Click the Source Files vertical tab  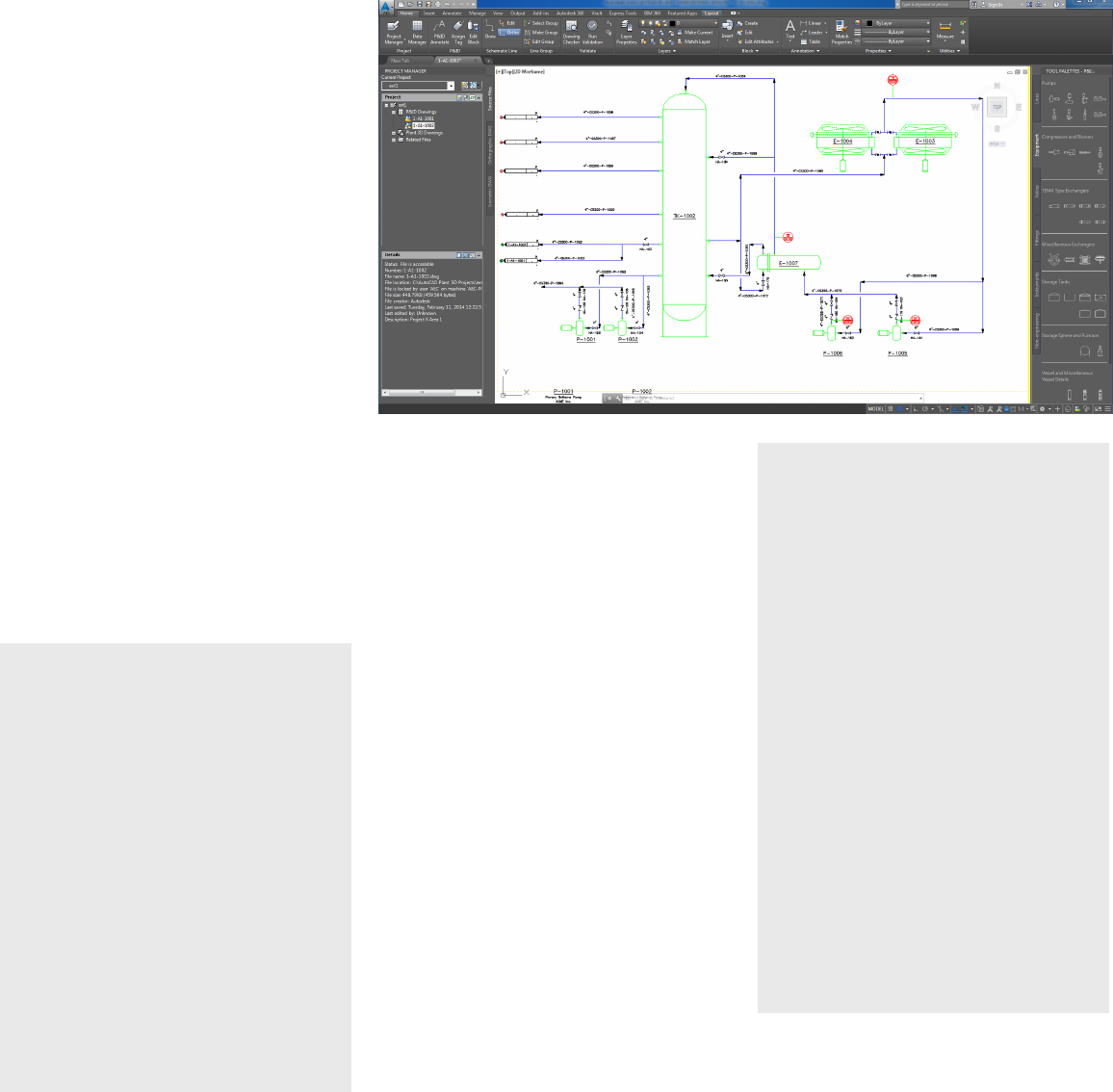pyautogui.click(x=489, y=97)
